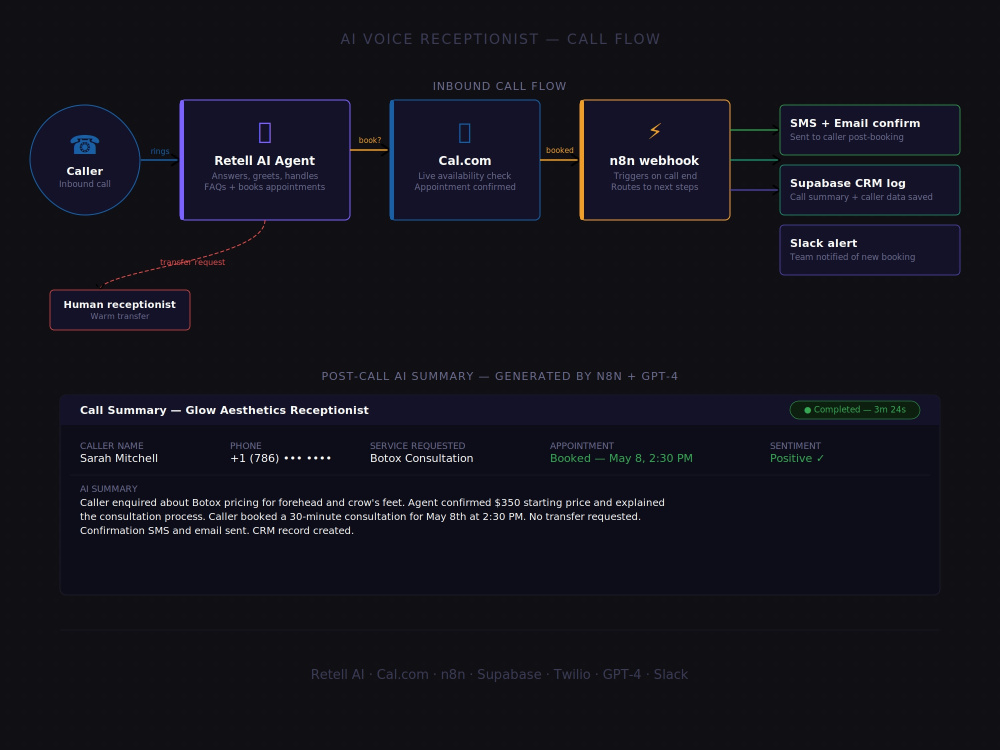
Task: Click the 'book?' connector label
Action: pos(370,140)
